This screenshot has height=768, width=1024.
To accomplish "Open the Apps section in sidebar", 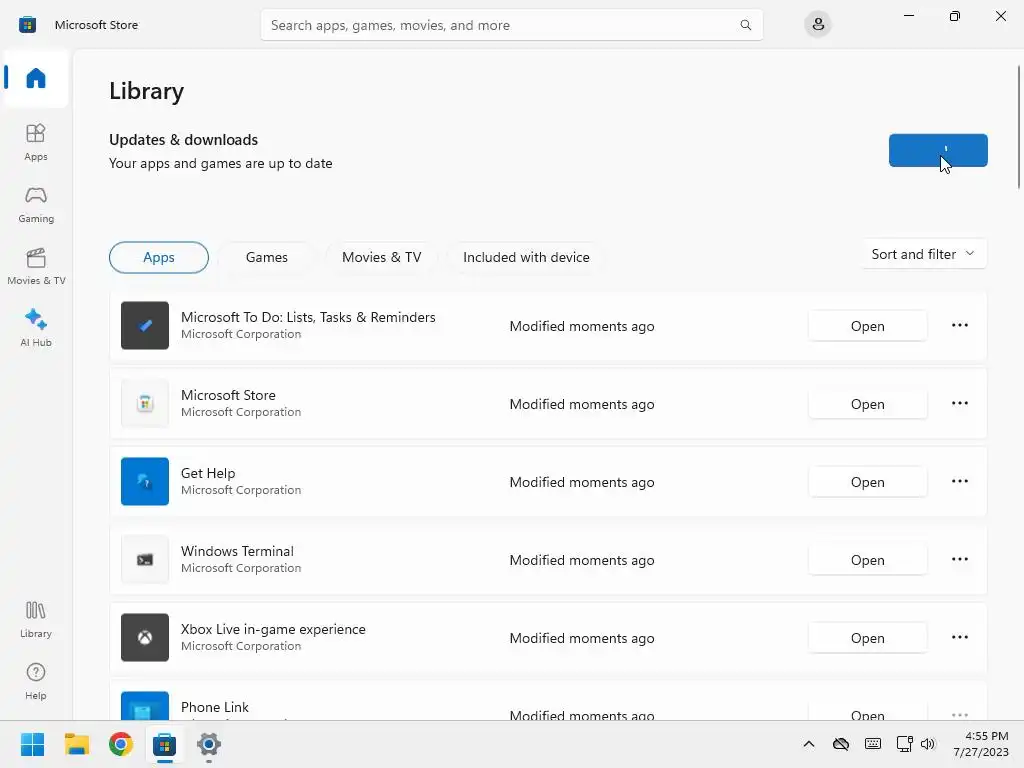I will pyautogui.click(x=36, y=142).
